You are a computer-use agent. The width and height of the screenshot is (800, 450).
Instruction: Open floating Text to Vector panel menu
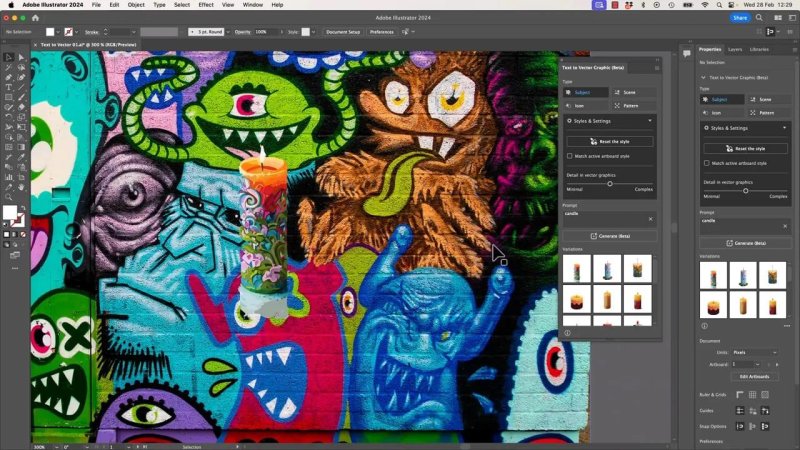click(657, 68)
